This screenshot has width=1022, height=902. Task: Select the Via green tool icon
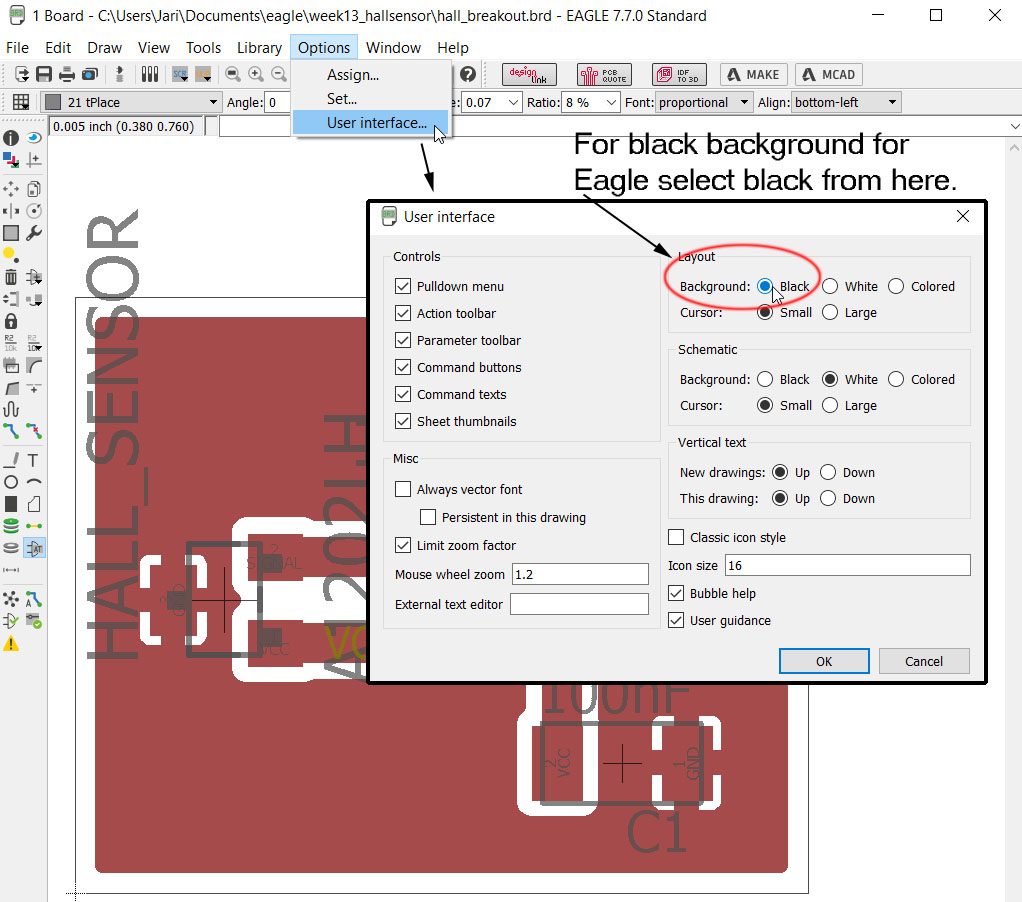click(11, 526)
